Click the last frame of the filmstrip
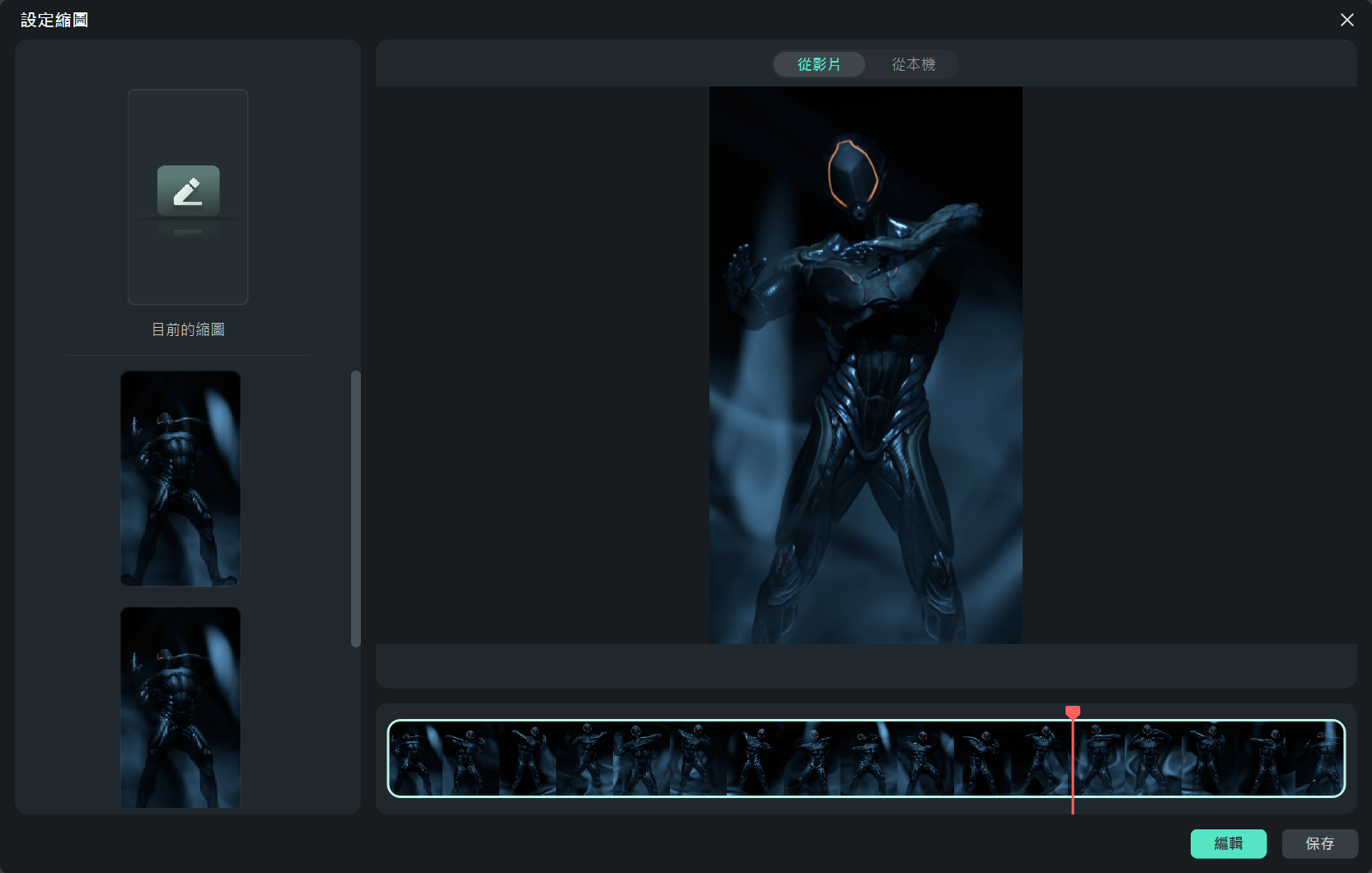1372x873 pixels. click(x=1319, y=759)
